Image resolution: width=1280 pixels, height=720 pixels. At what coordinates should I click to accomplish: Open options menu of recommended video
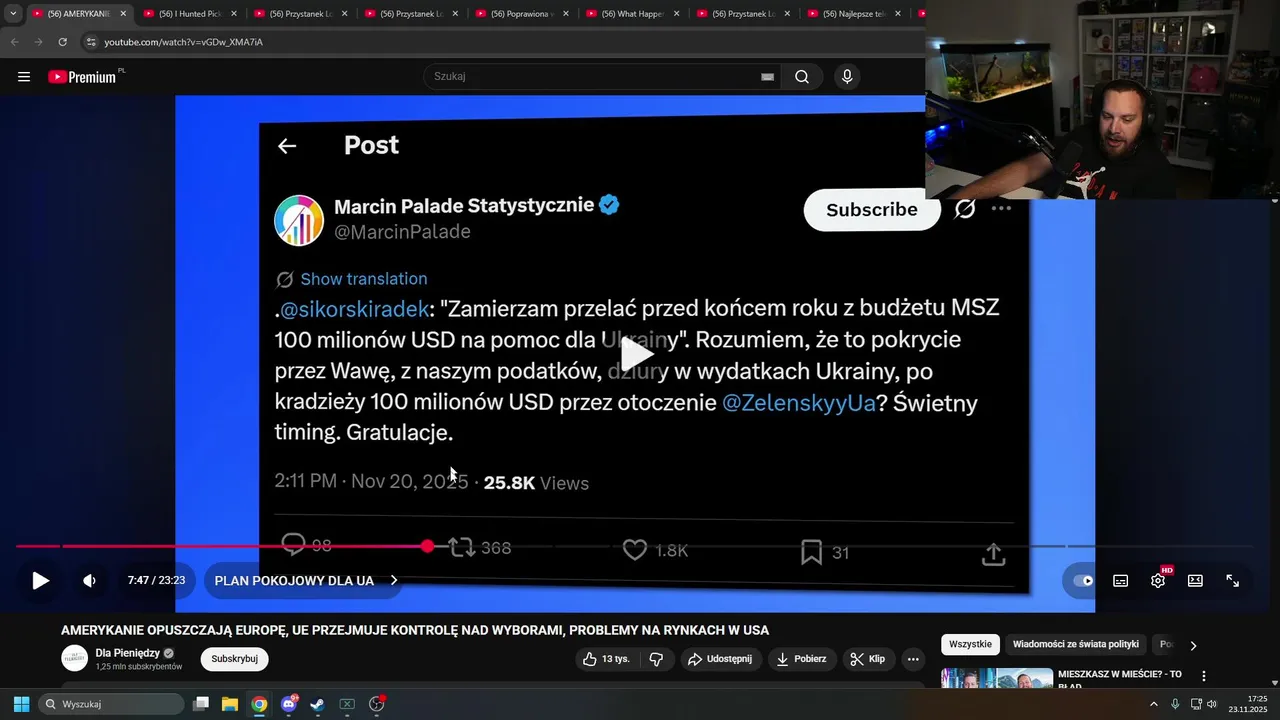pyautogui.click(x=1204, y=676)
